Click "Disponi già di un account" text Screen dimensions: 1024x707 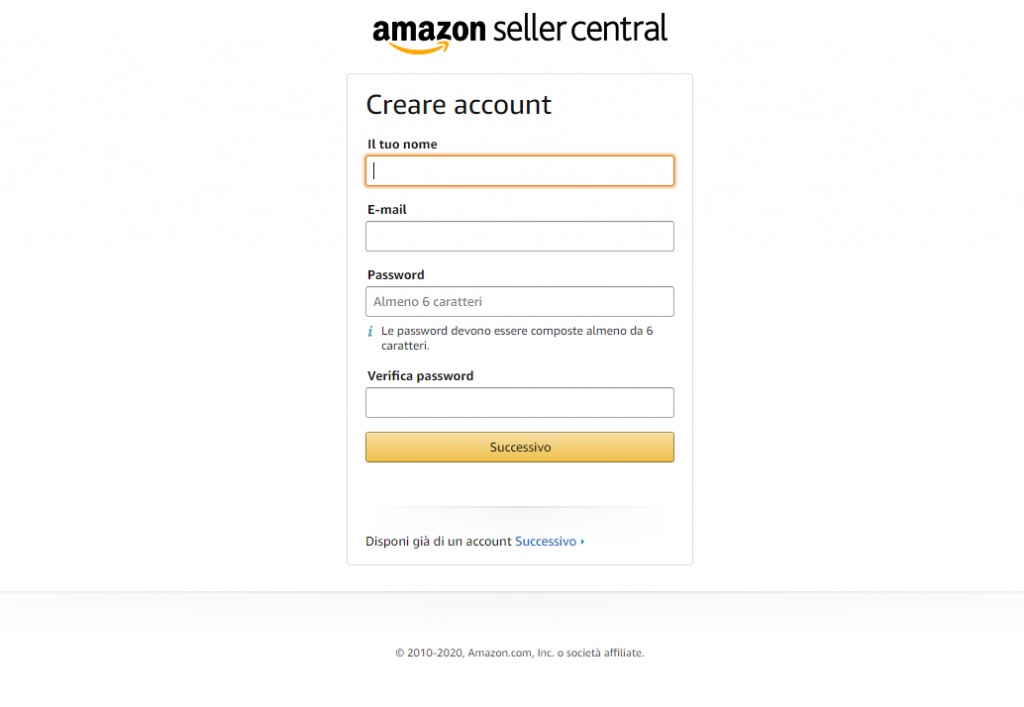pos(438,541)
